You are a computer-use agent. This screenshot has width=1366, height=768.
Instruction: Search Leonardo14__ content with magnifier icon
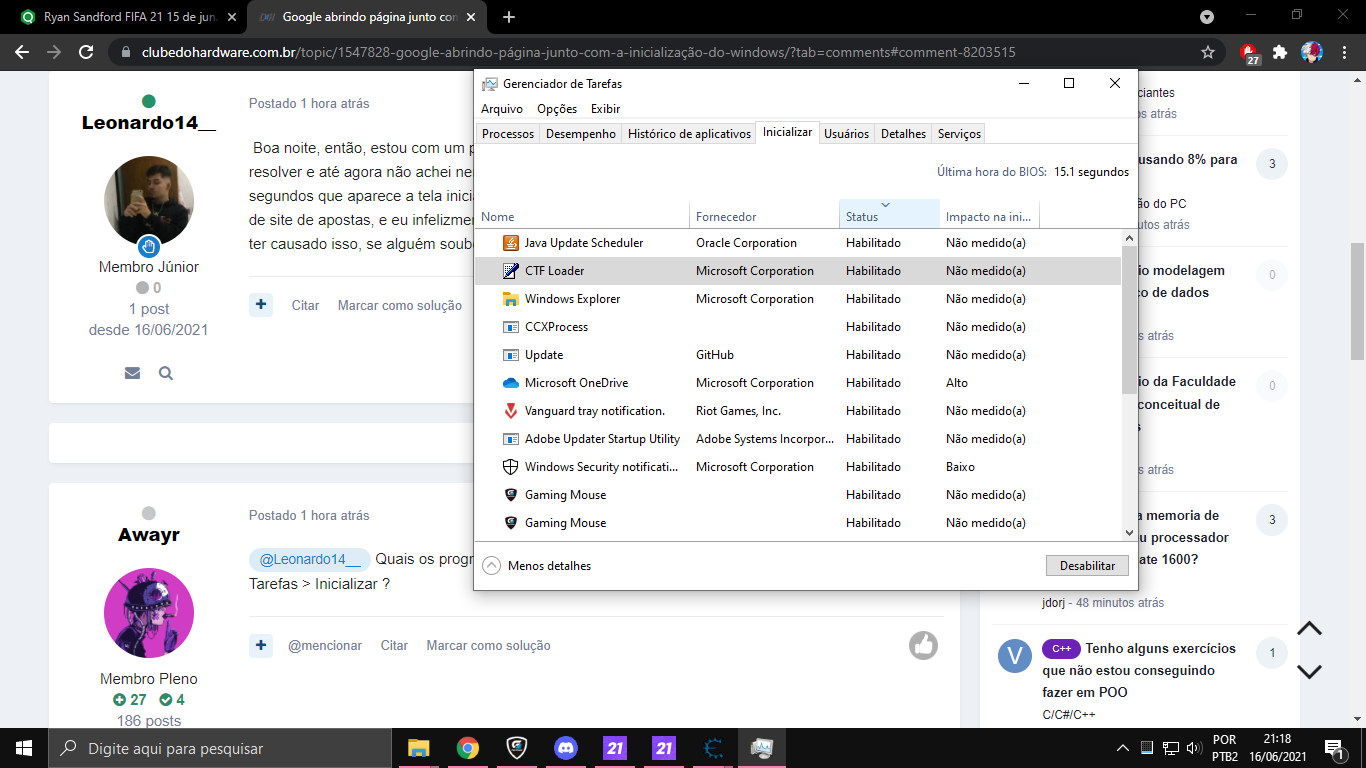[x=166, y=373]
